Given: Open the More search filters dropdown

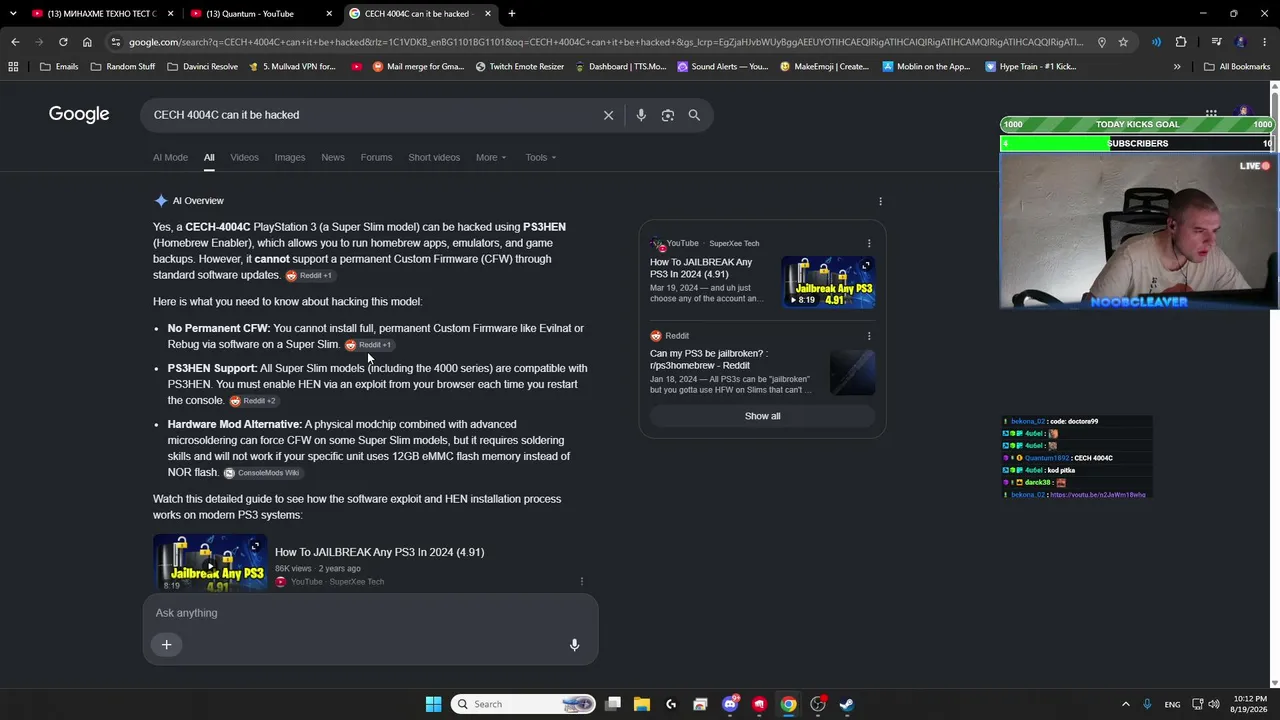Looking at the screenshot, I should [491, 157].
